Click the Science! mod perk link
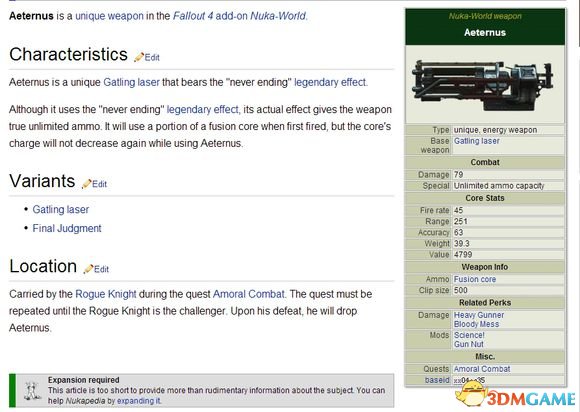Image resolution: width=580 pixels, height=412 pixels. [x=469, y=335]
